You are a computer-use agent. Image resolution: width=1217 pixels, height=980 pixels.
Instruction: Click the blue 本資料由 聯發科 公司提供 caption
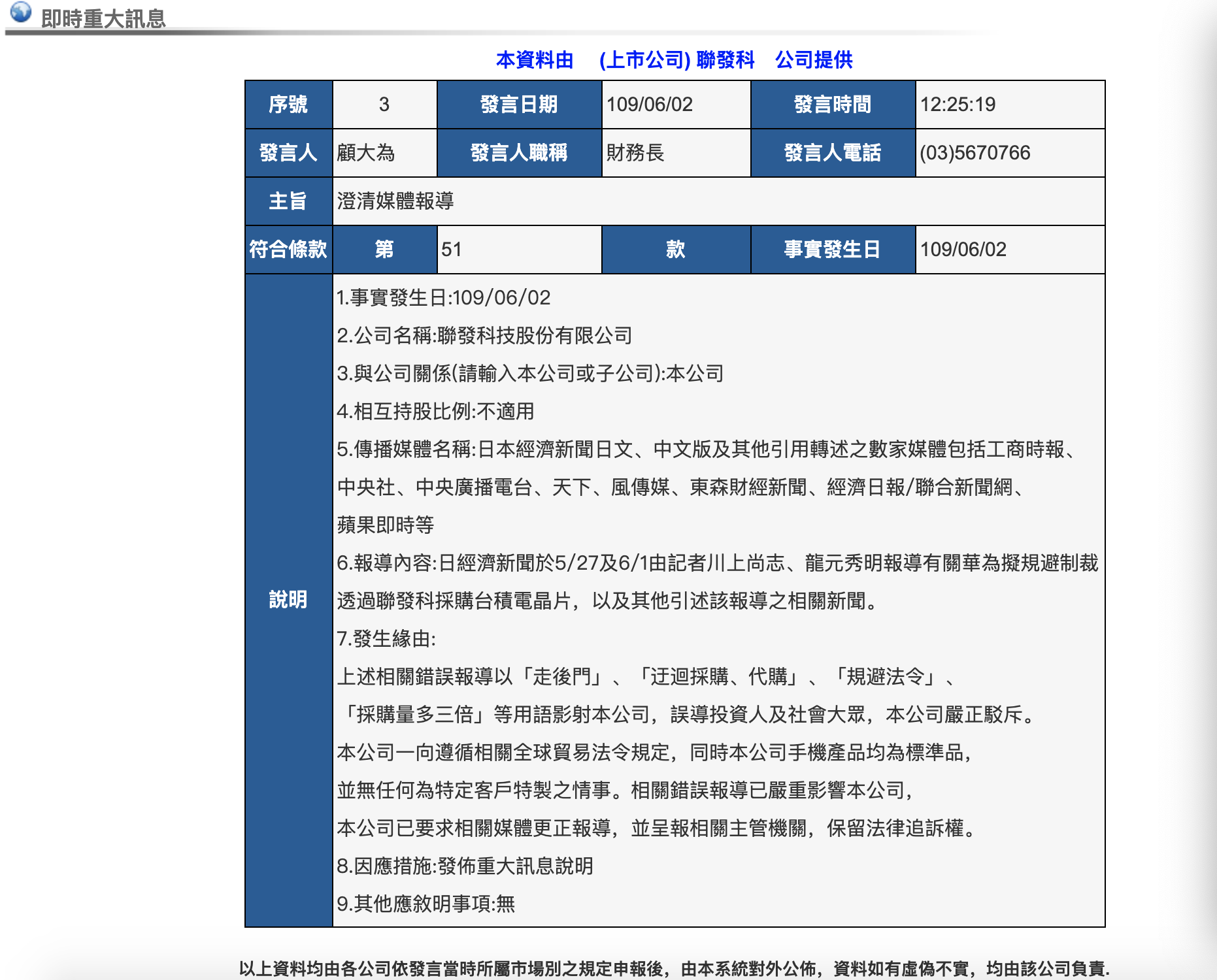point(674,60)
